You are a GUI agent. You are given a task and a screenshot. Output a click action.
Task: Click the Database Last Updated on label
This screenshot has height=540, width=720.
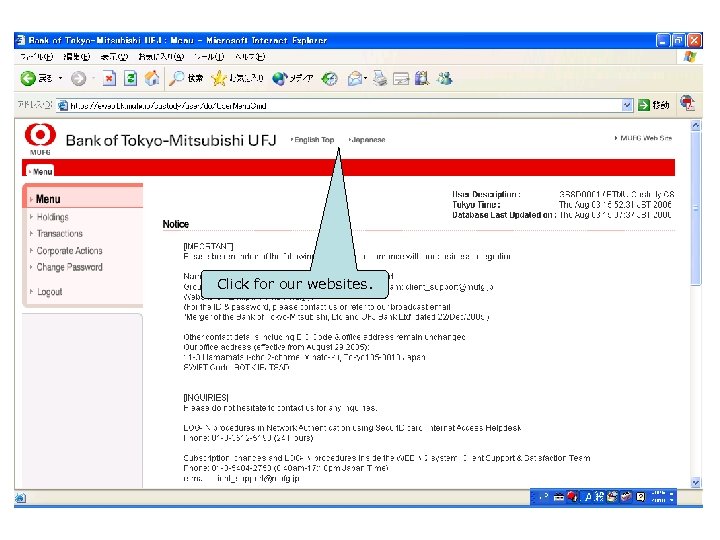point(504,215)
